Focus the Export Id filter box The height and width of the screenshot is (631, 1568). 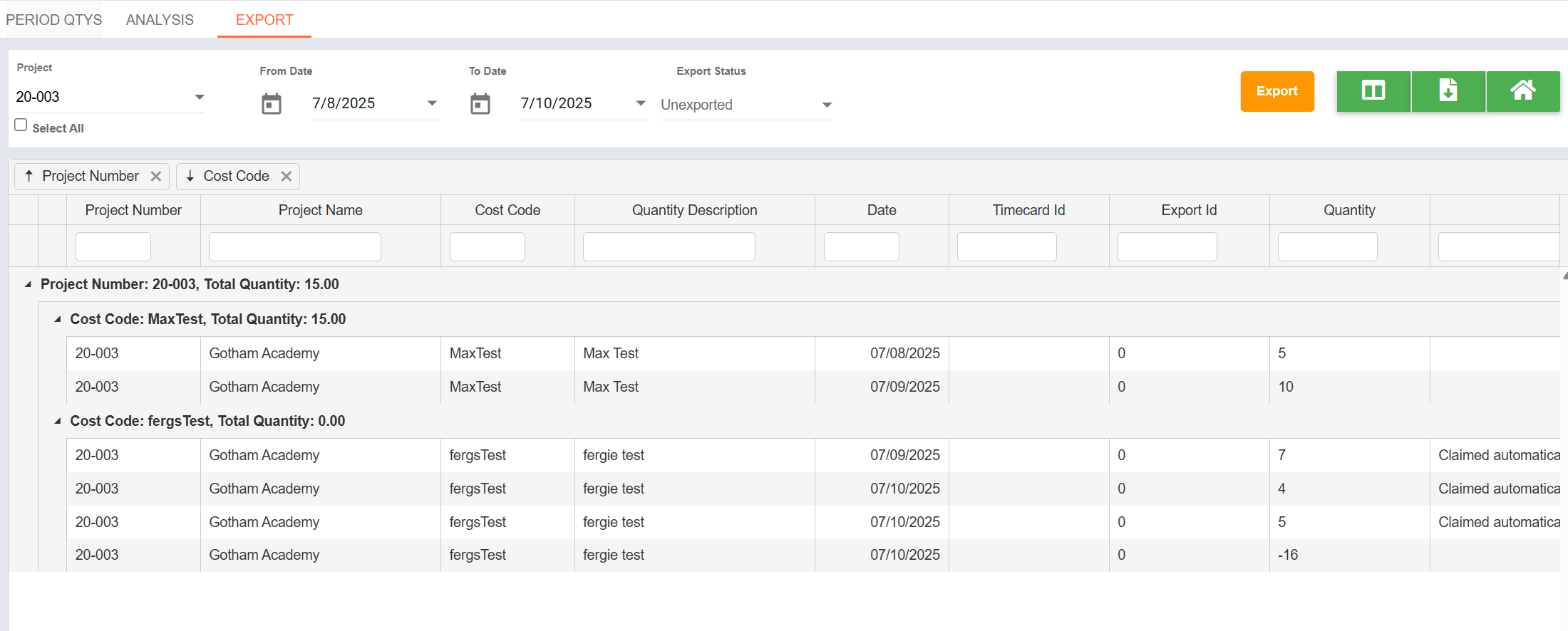point(1167,247)
